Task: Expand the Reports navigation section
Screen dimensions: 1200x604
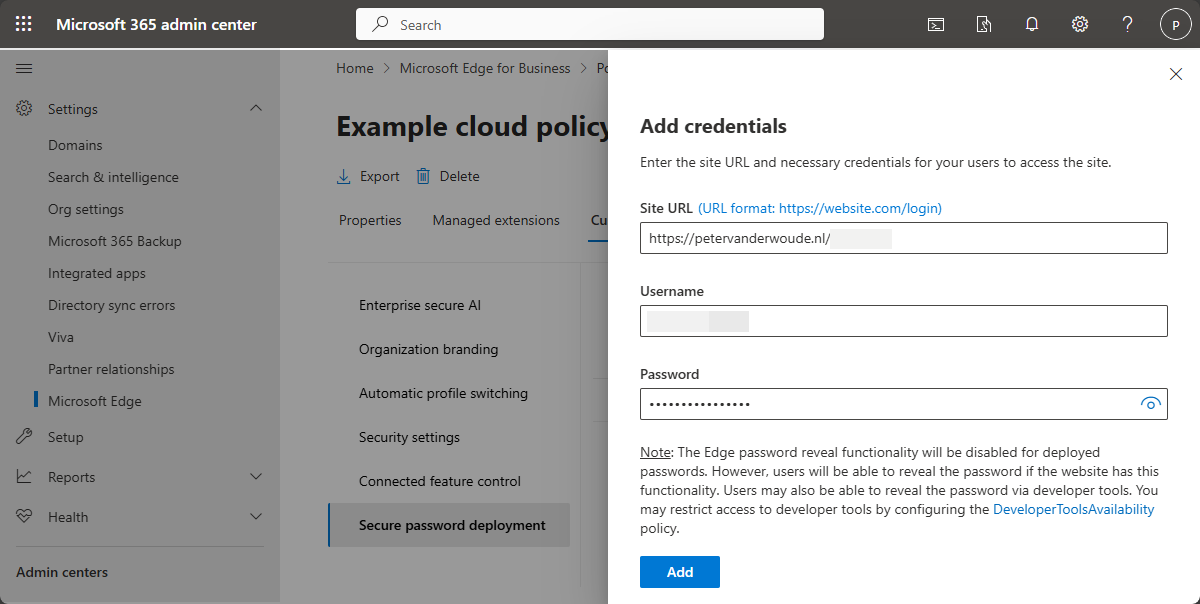Action: [256, 477]
